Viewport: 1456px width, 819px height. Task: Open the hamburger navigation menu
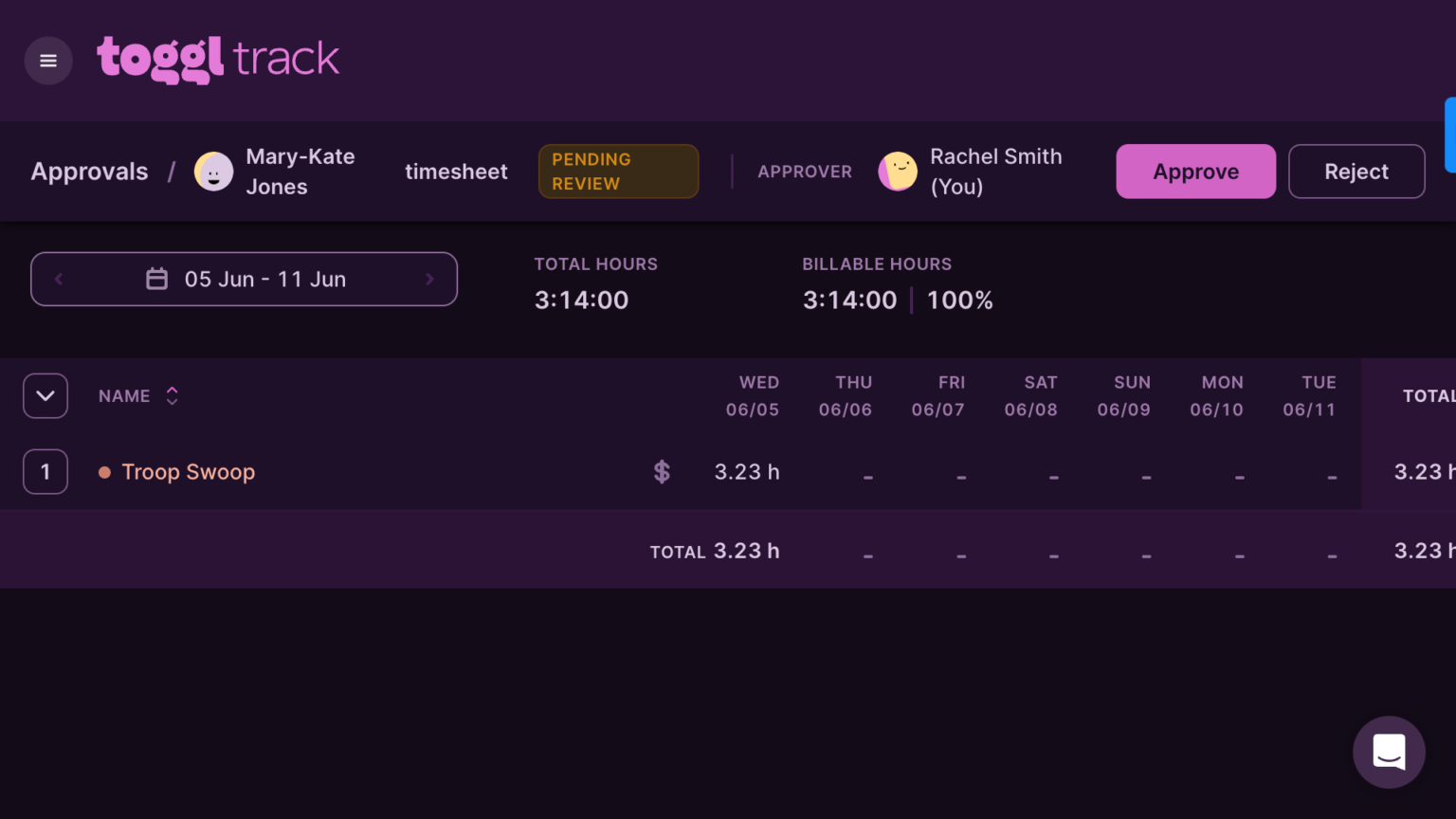[47, 60]
